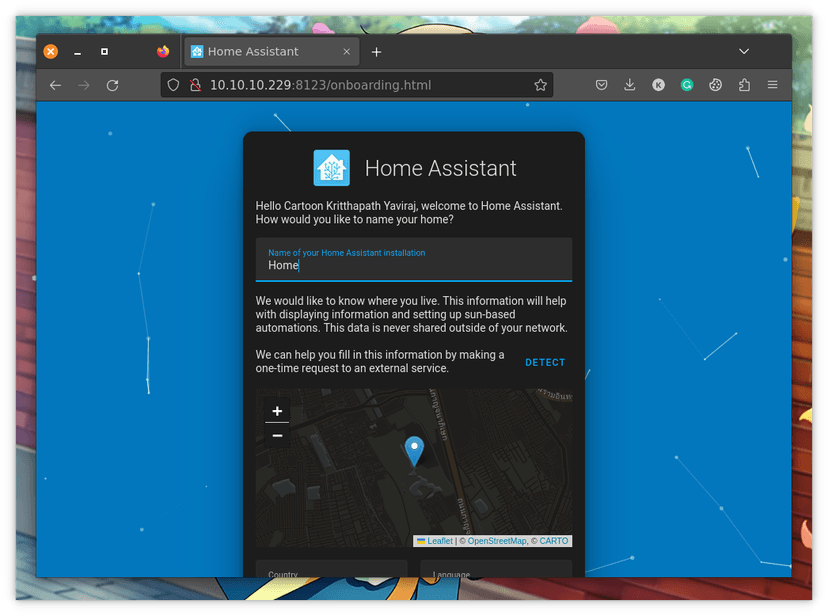This screenshot has width=828, height=616.
Task: Open the Language dropdown field
Action: click(x=496, y=570)
